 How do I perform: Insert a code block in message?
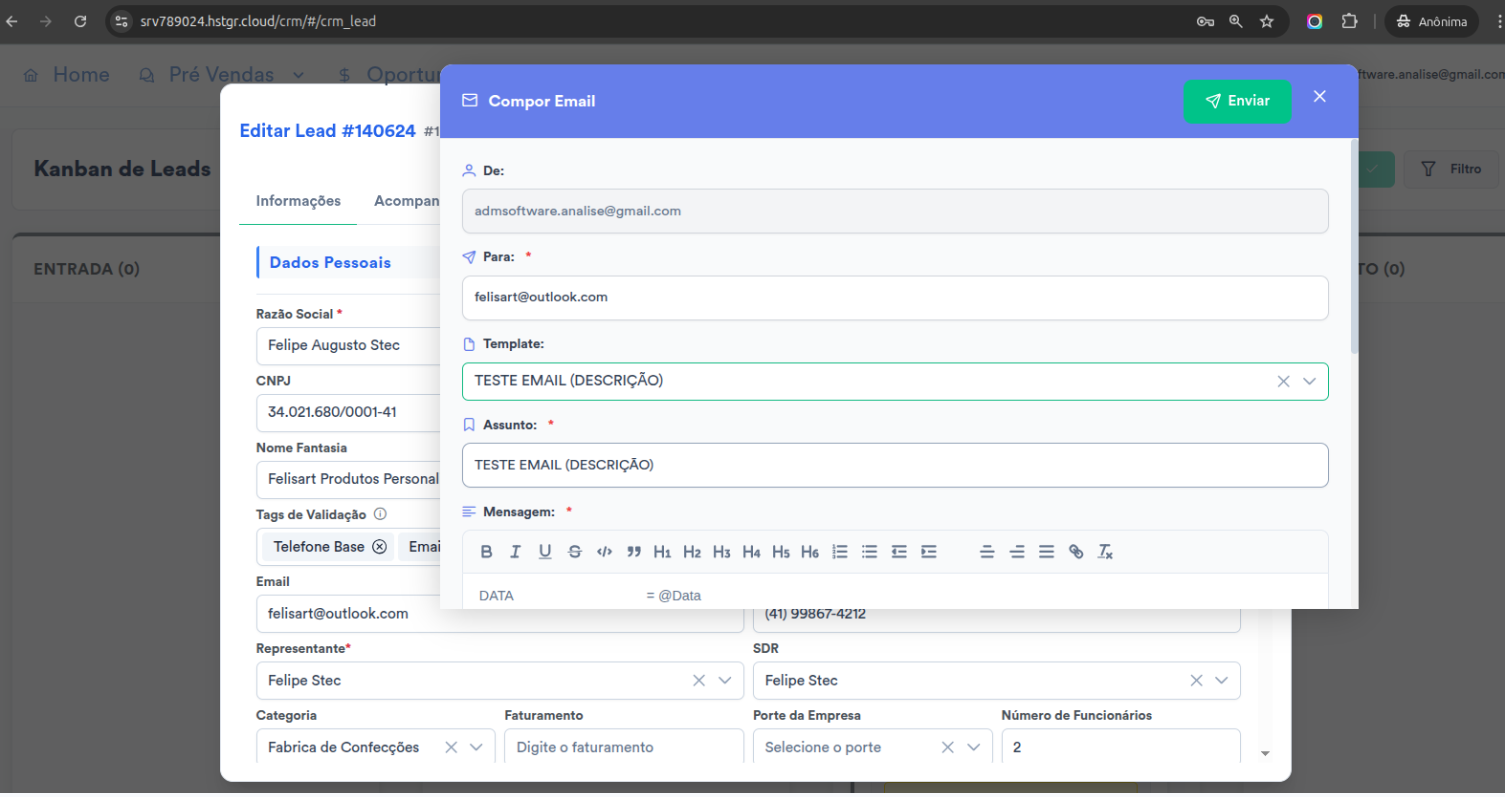point(604,552)
